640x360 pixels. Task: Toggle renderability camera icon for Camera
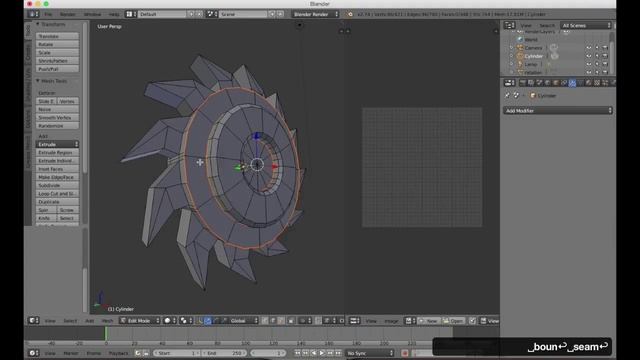(x=605, y=48)
